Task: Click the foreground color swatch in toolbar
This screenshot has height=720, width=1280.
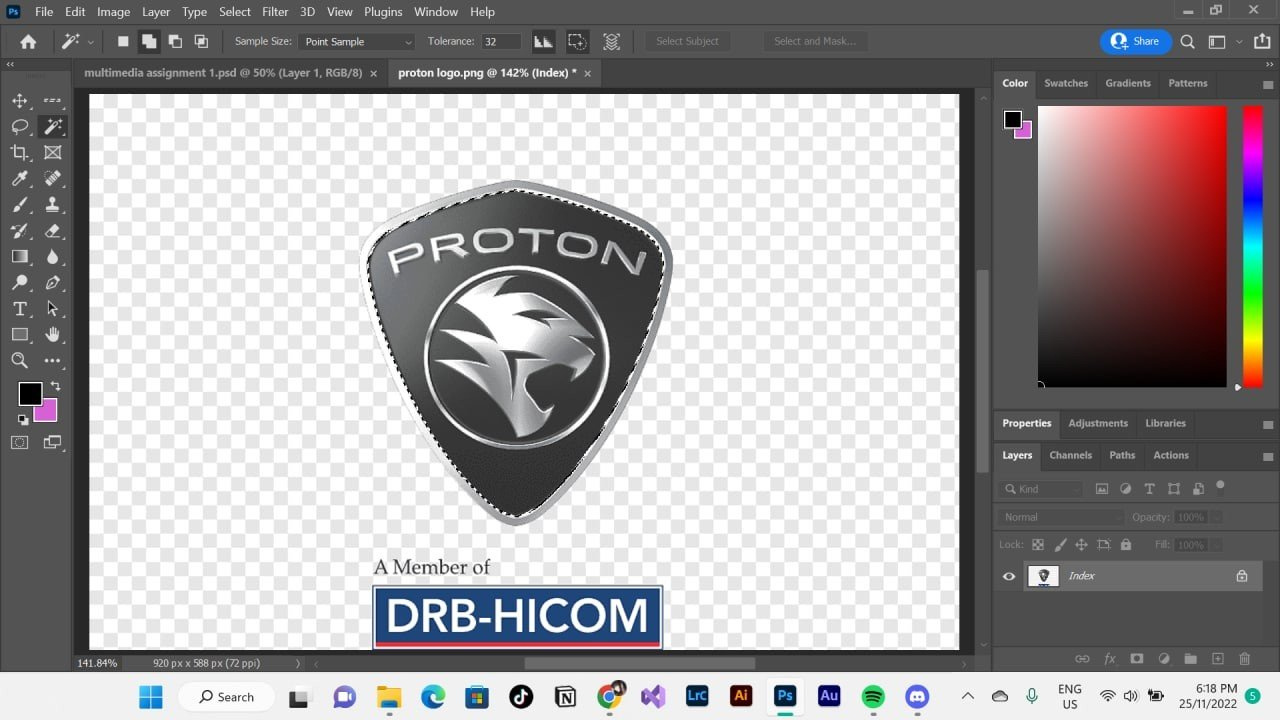Action: [x=30, y=394]
